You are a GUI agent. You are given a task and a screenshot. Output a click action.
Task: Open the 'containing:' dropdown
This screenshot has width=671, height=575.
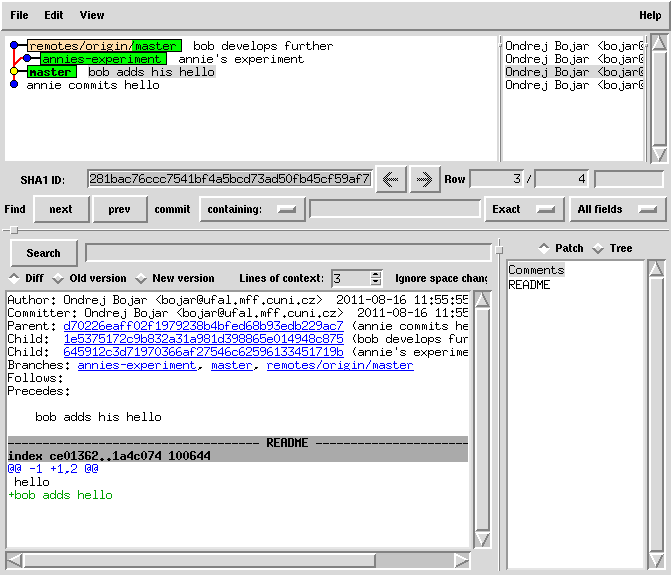(252, 209)
